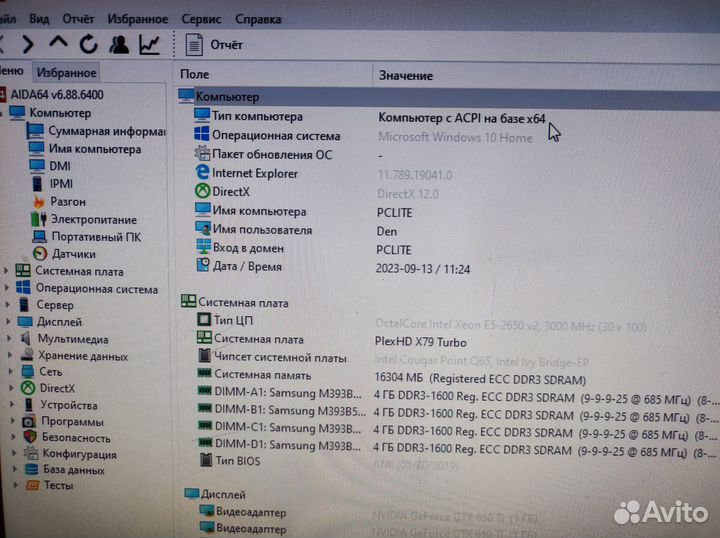
Task: Expand the Мультимедиа tree node
Action: click(10, 338)
